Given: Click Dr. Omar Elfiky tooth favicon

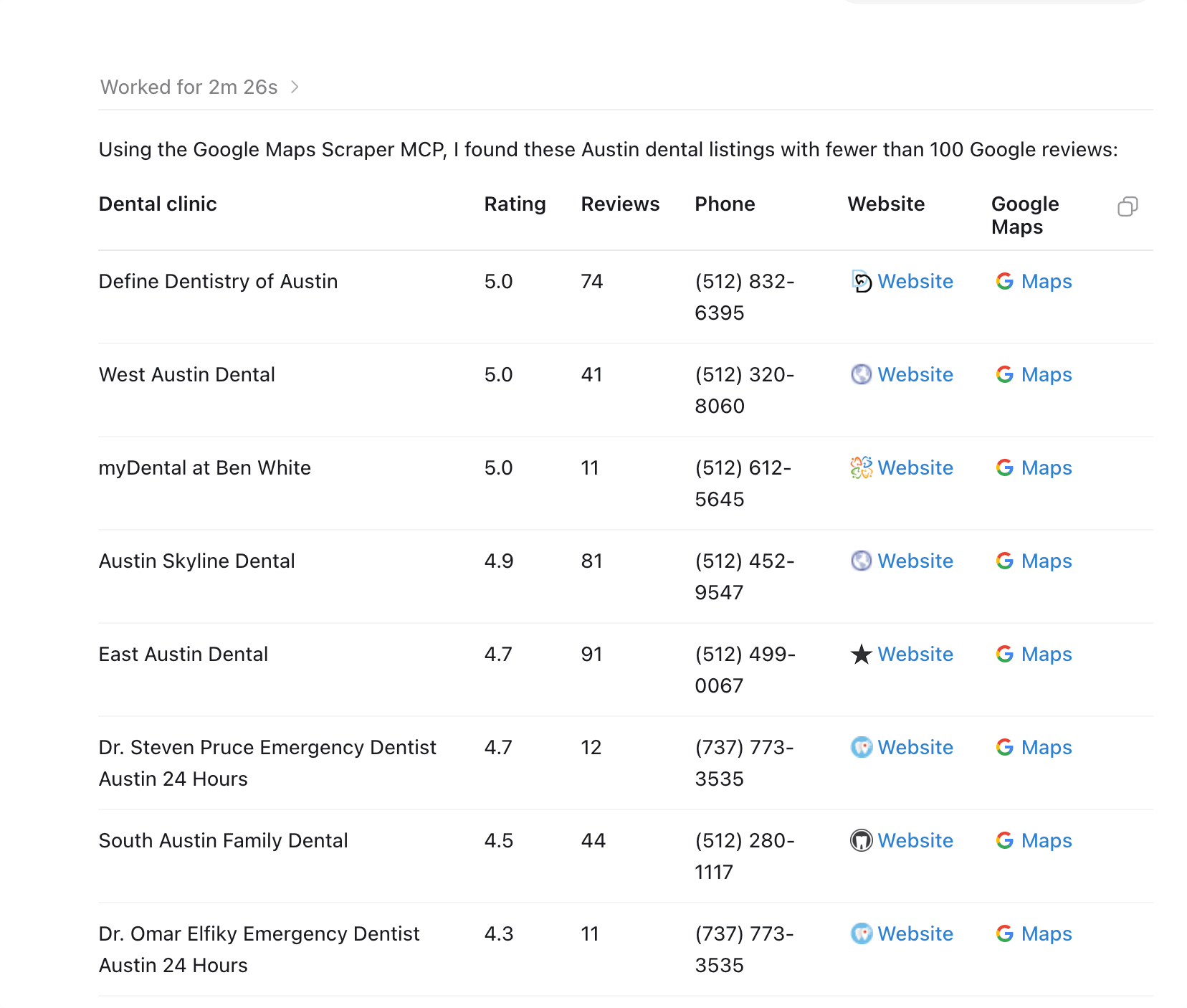Looking at the screenshot, I should (x=862, y=934).
